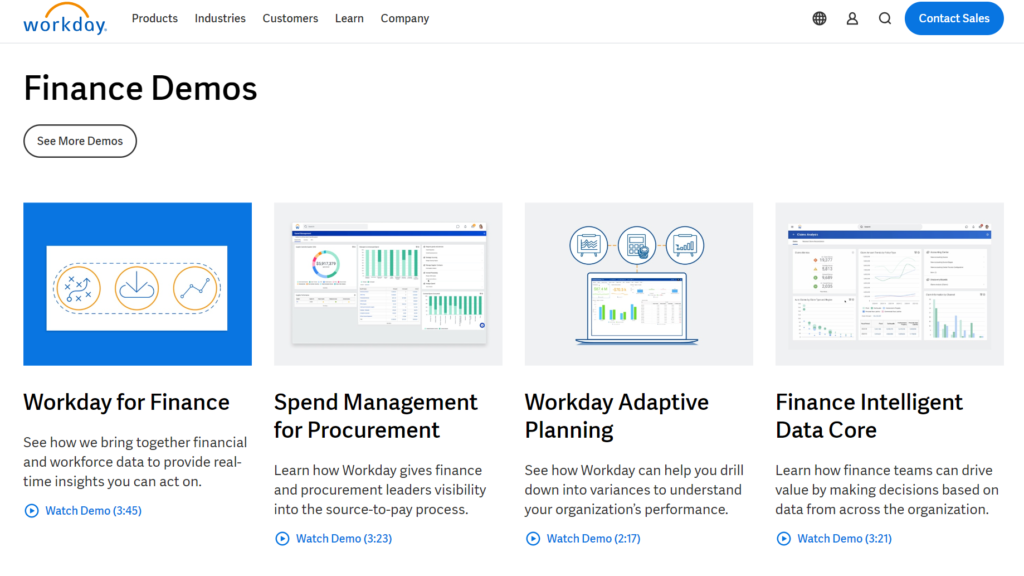Click the 'Finance Demos' heading
Viewport: 1024px width, 576px height.
tap(140, 88)
